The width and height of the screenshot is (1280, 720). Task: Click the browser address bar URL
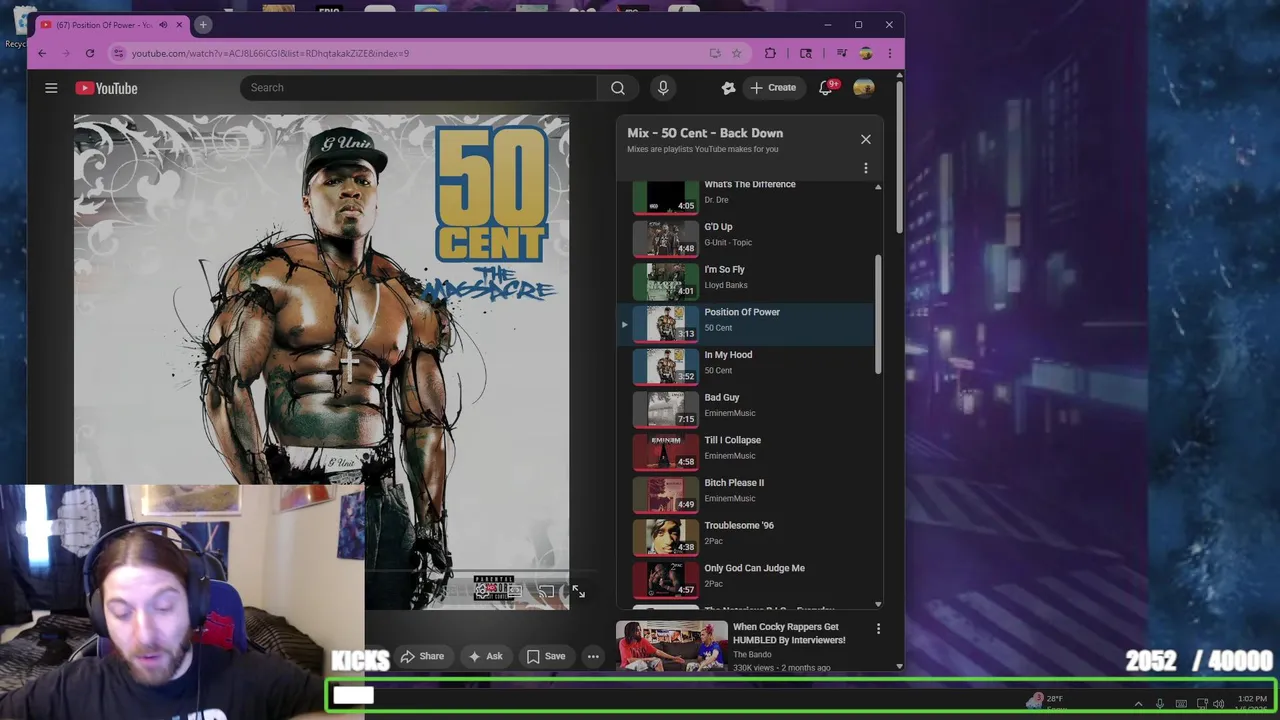pyautogui.click(x=270, y=53)
